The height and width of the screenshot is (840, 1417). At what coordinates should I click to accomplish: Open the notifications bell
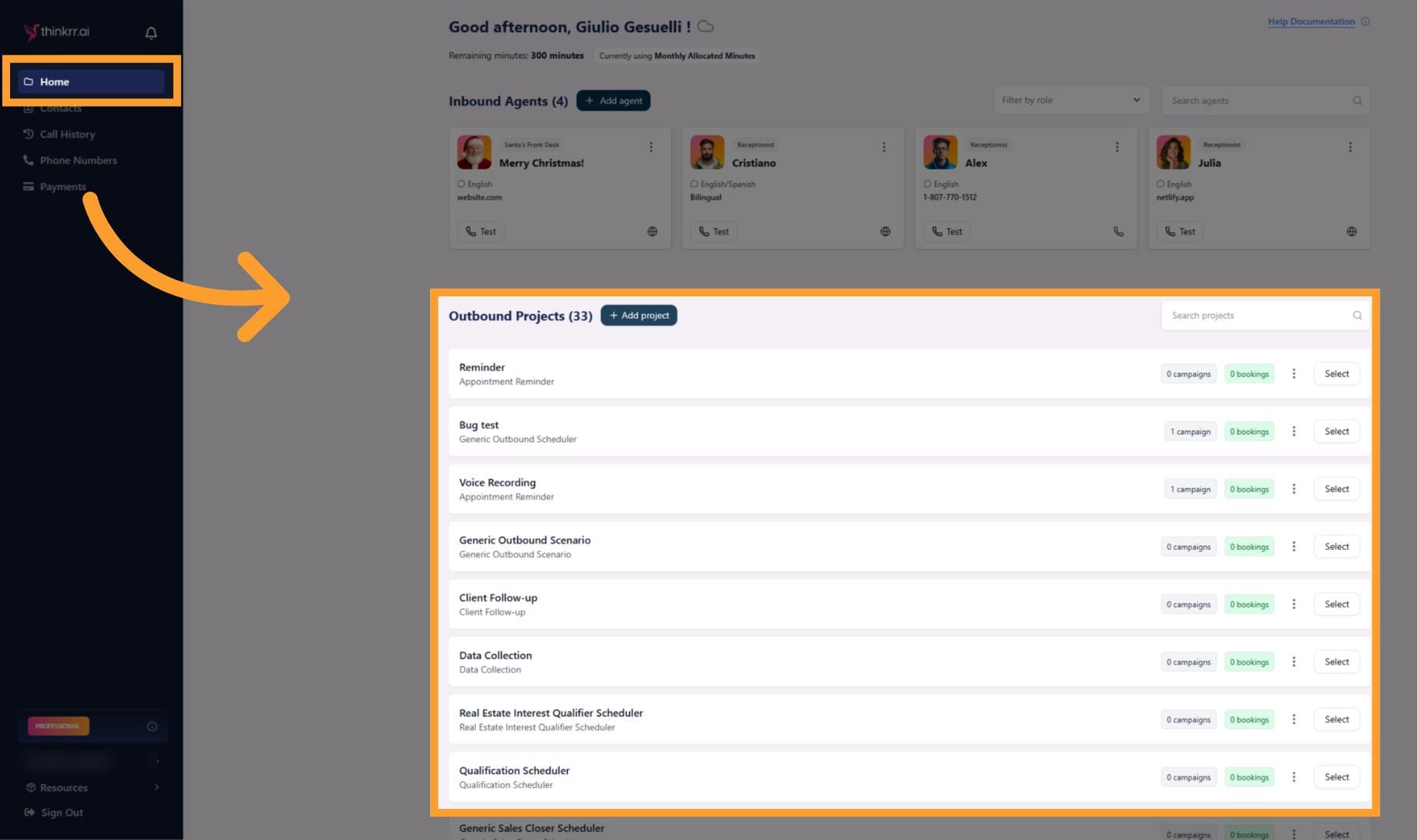pyautogui.click(x=151, y=33)
